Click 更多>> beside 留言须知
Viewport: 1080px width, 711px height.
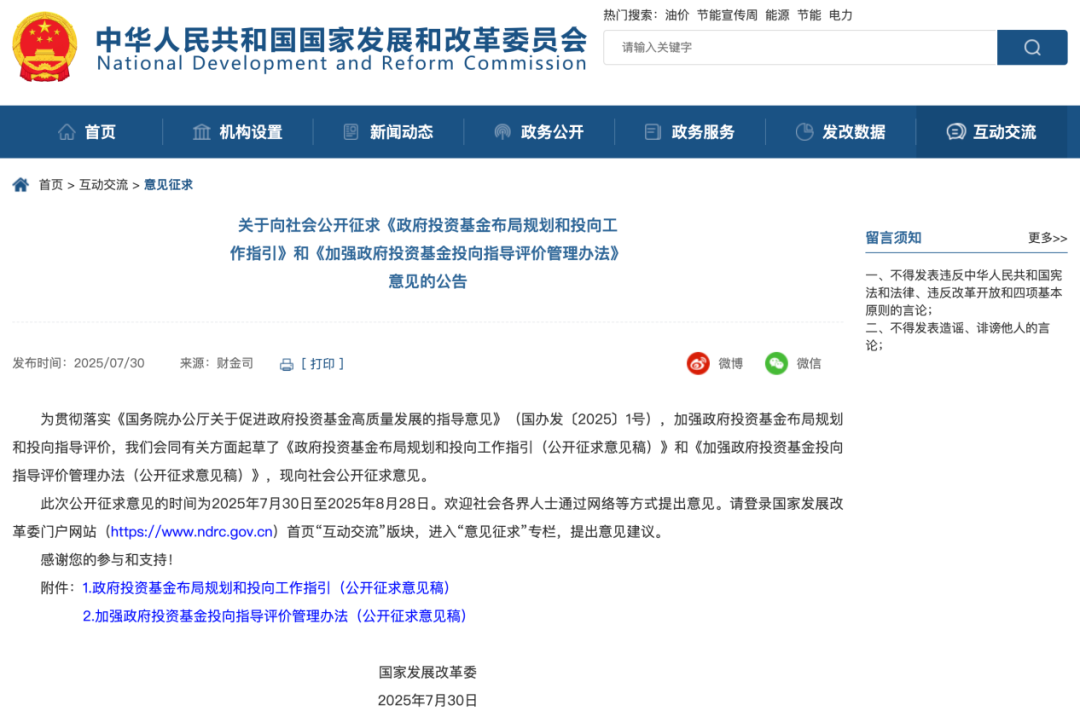(1044, 237)
